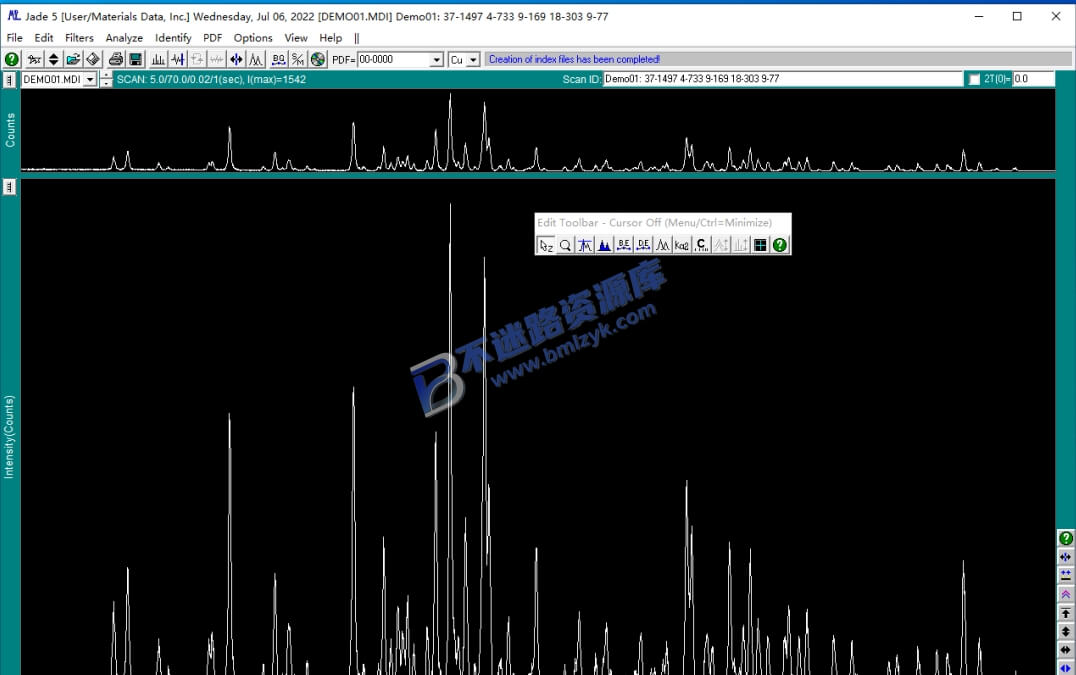Click the smooth pattern waveform icon
Screen dimensions: 1076x675
click(x=178, y=60)
